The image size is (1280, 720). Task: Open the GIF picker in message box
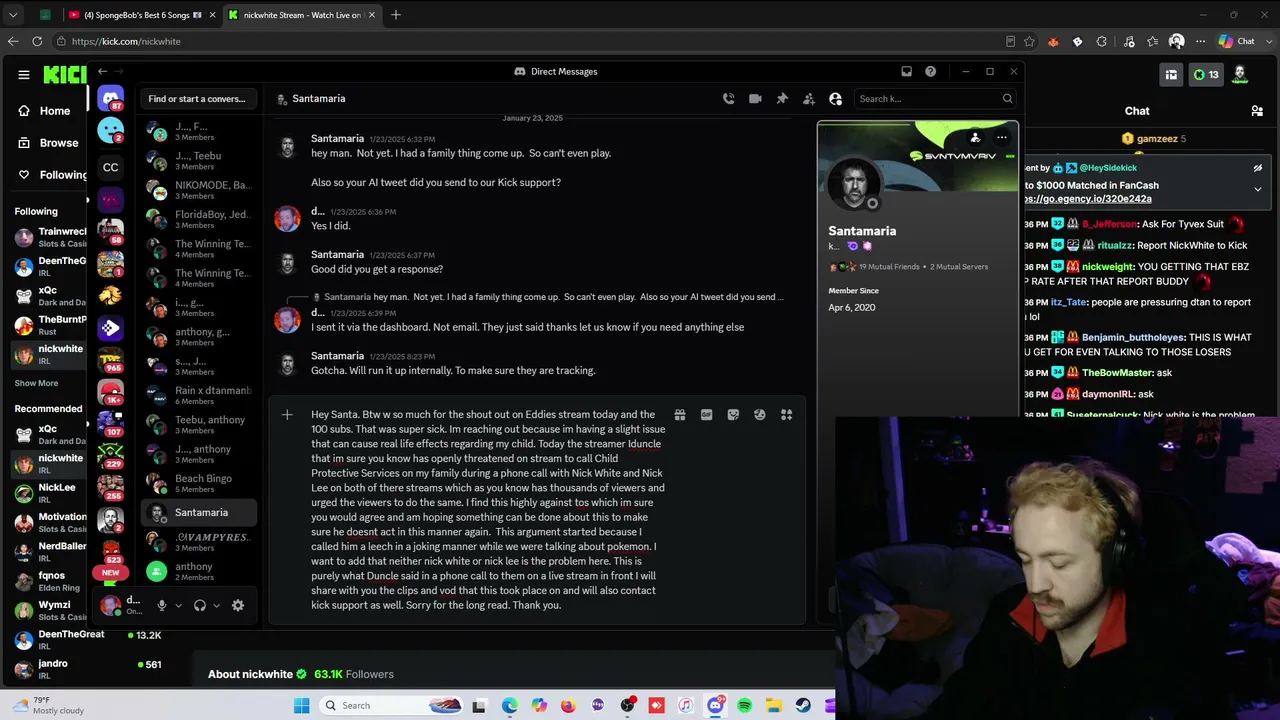(707, 415)
